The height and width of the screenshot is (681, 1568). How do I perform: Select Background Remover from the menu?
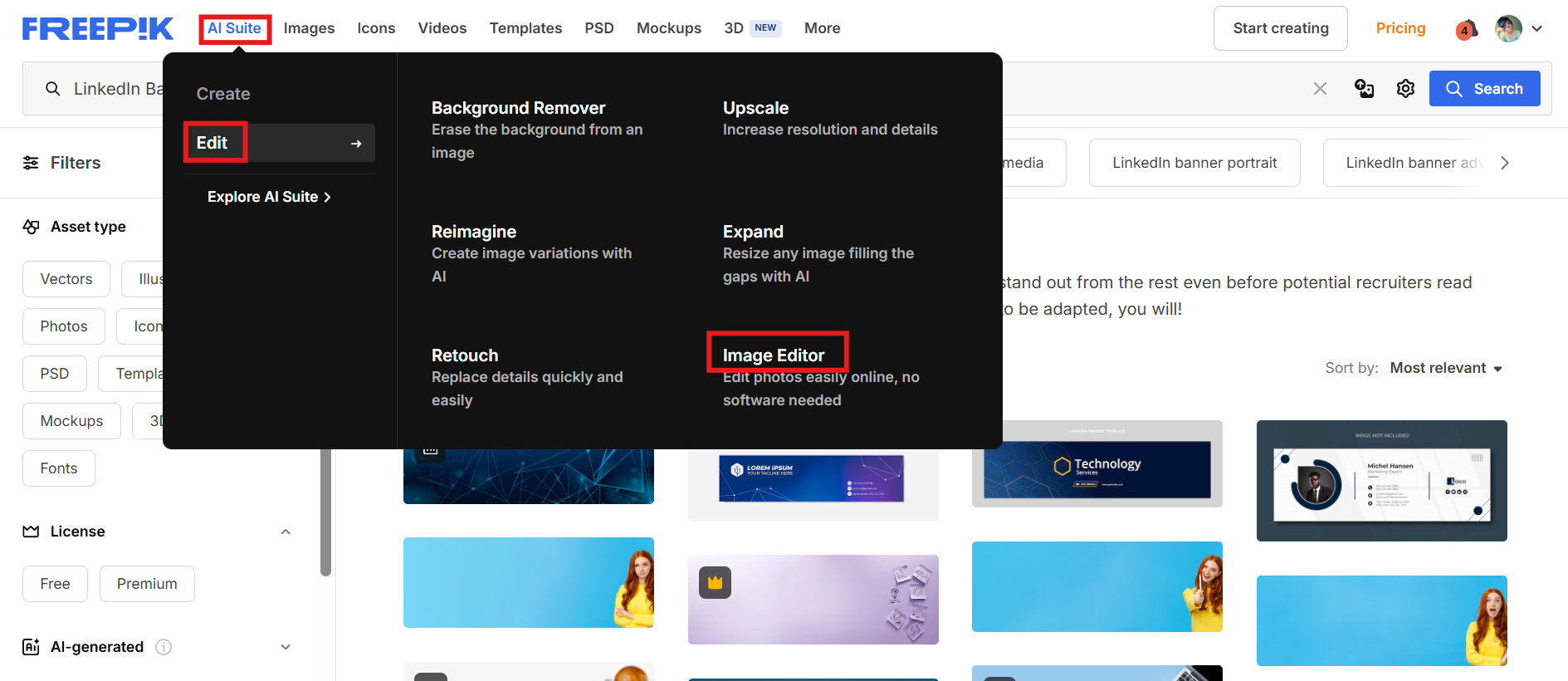[518, 108]
